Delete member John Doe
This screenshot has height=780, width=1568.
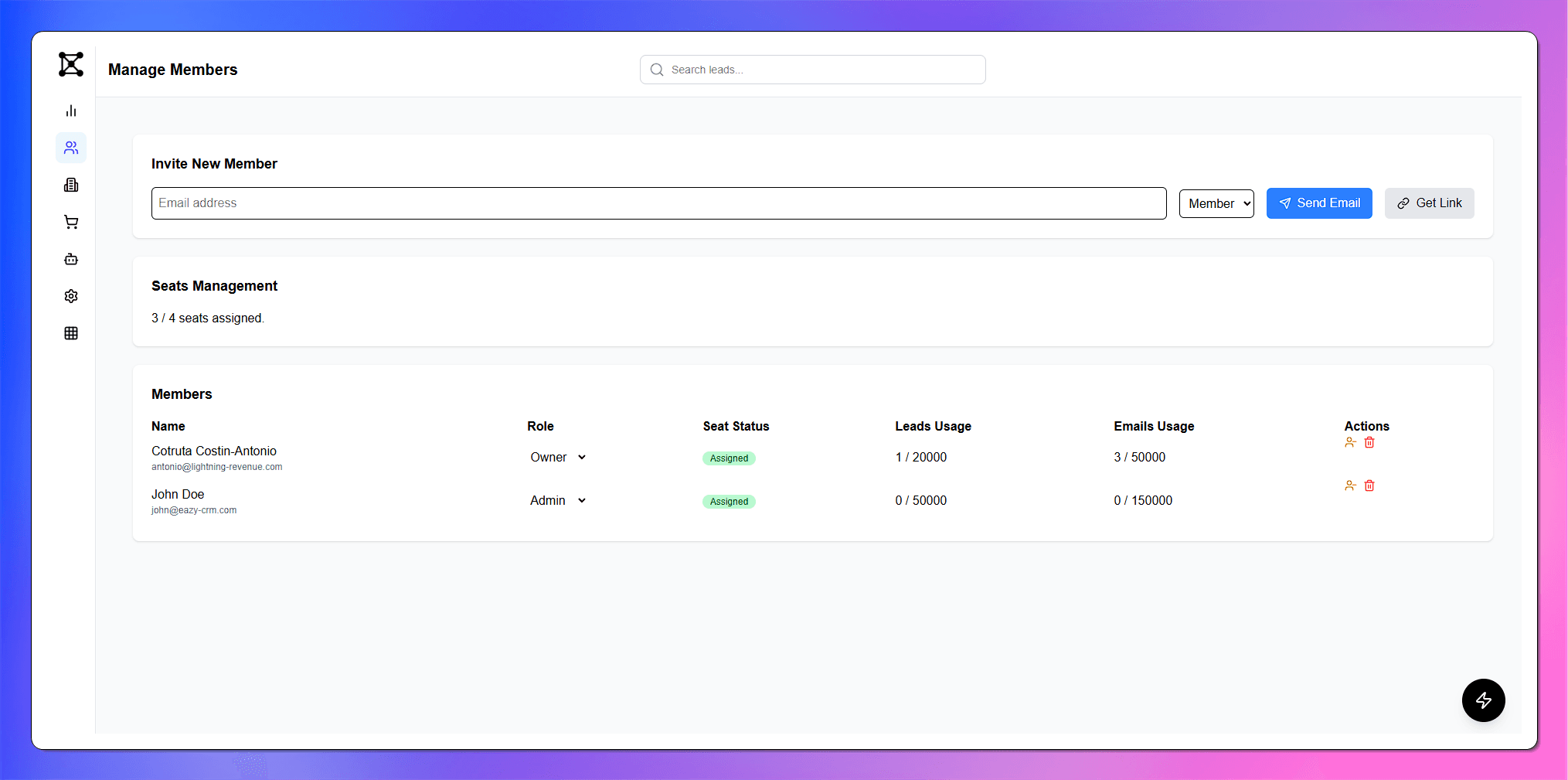pyautogui.click(x=1369, y=485)
